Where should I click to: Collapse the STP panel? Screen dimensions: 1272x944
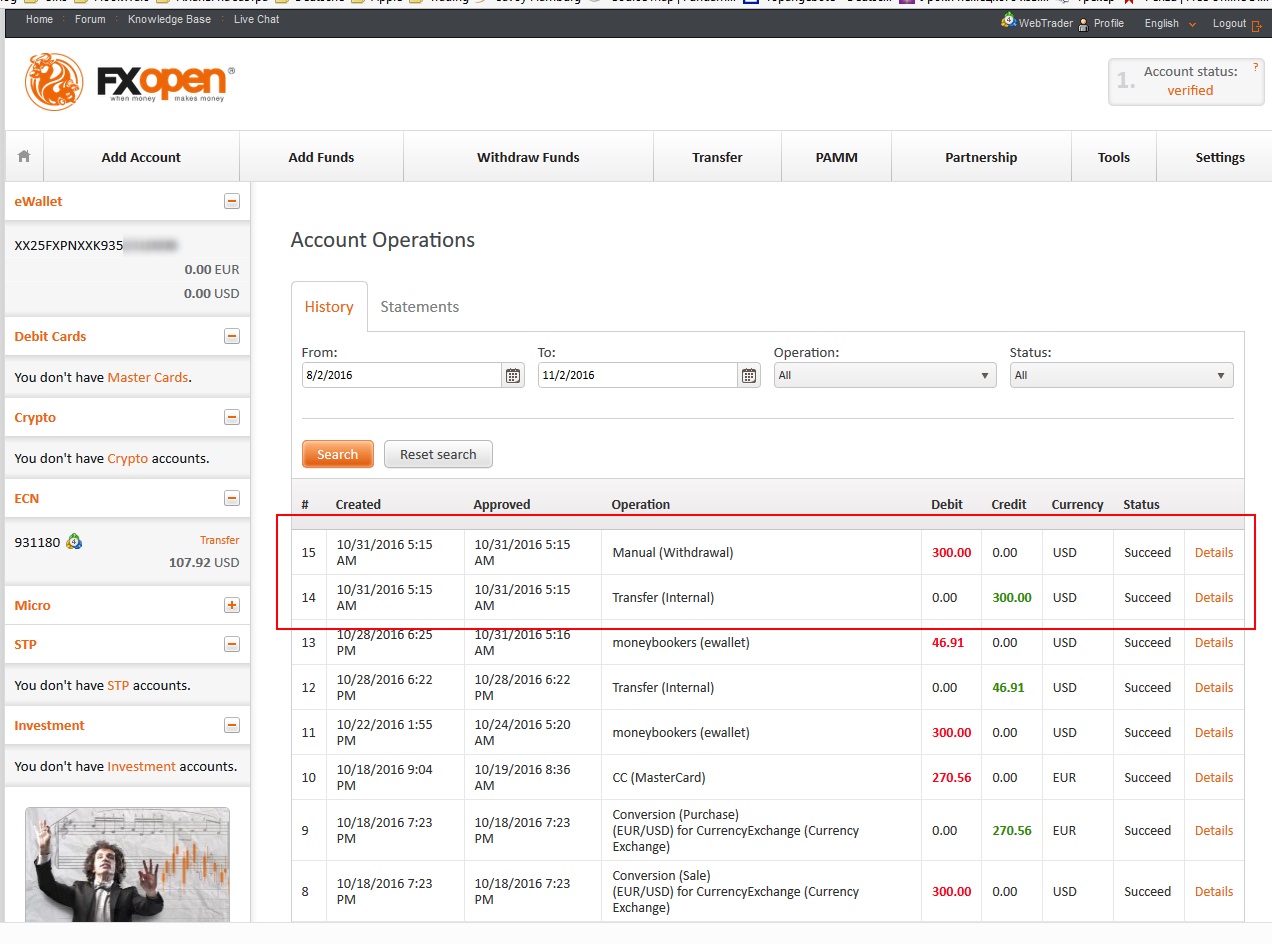click(232, 644)
